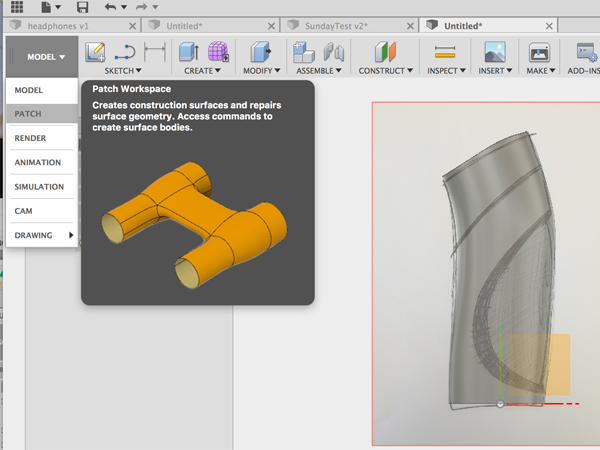
Task: Close the headphones v1 tab
Action: [132, 26]
